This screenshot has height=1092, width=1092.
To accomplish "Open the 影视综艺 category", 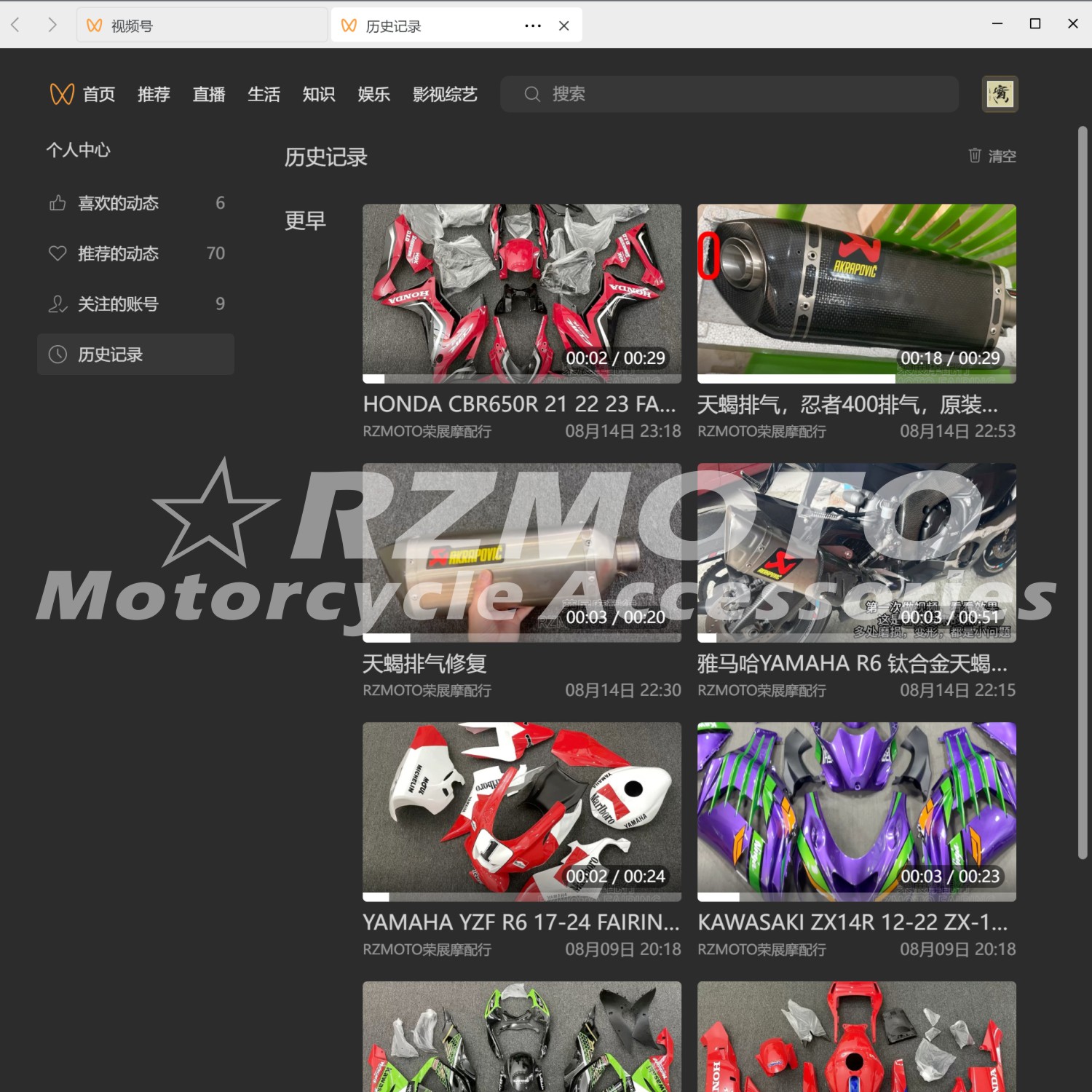I will tap(445, 94).
